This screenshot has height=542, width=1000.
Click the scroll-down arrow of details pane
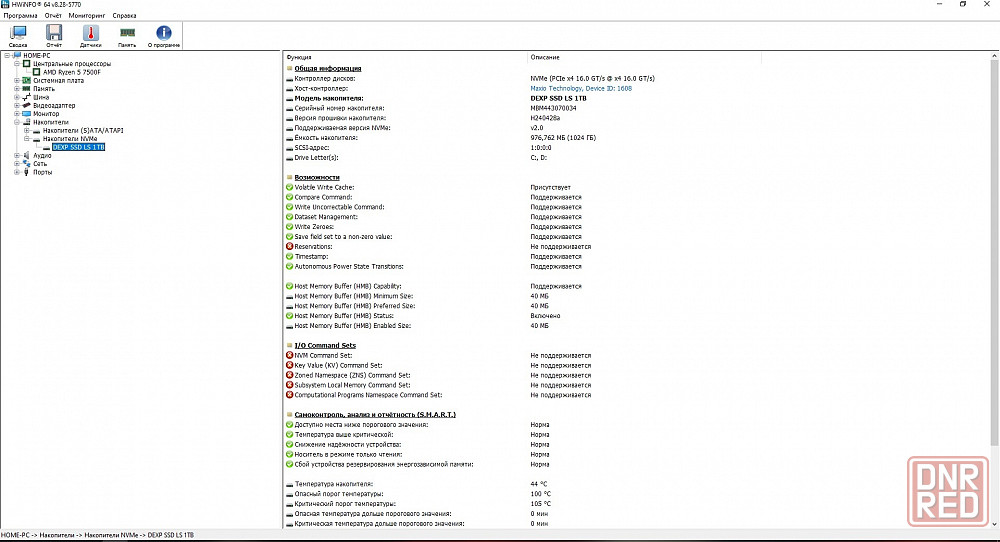[994, 524]
